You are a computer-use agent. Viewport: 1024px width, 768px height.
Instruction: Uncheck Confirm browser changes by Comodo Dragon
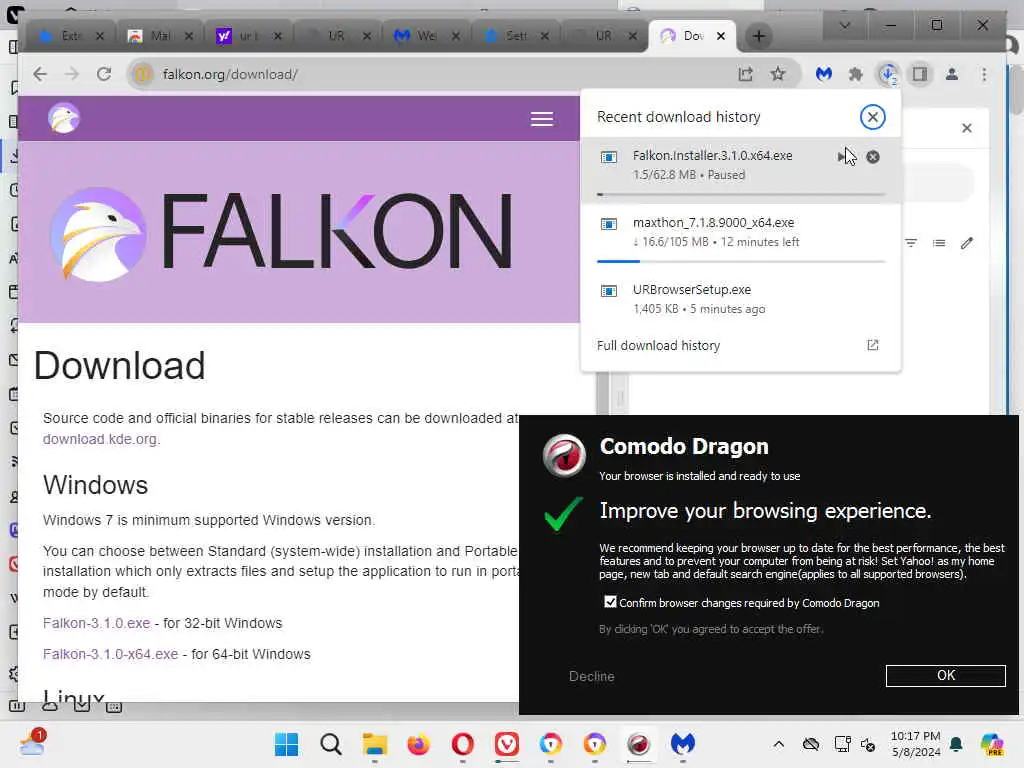click(610, 602)
